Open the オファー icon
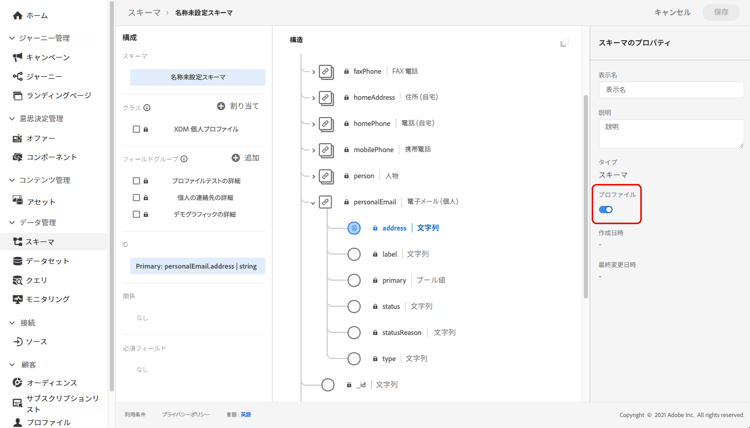 pyautogui.click(x=18, y=138)
